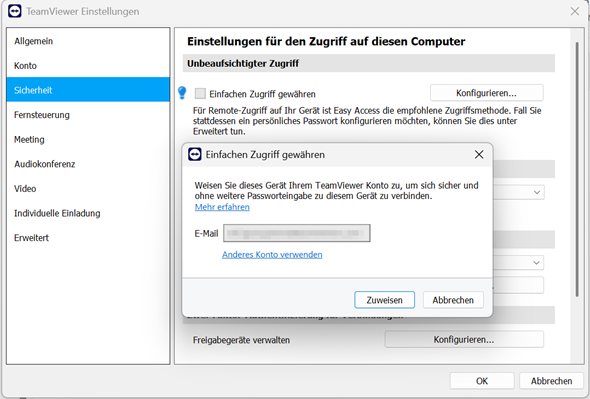Image resolution: width=590 pixels, height=399 pixels.
Task: Click the E-Mail label
Action: 206,233
